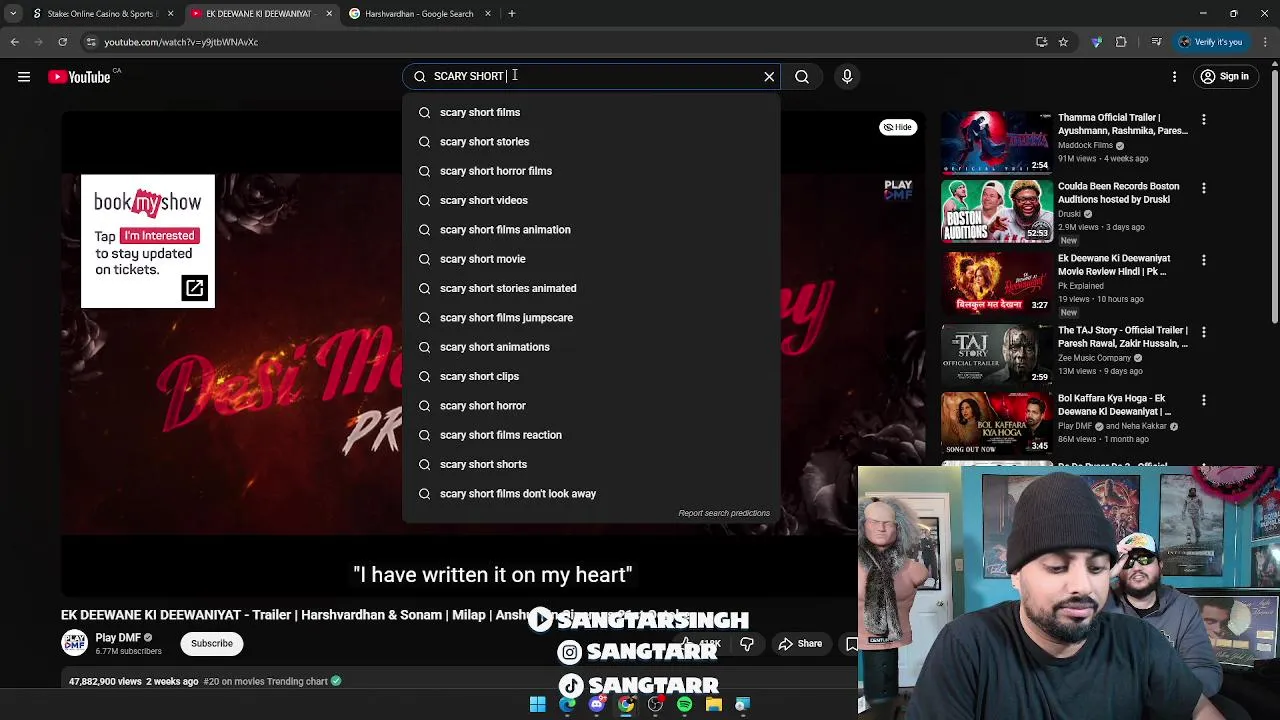1280x720 pixels.
Task: Select suggestion 'scary short films animation'
Action: pos(591,230)
